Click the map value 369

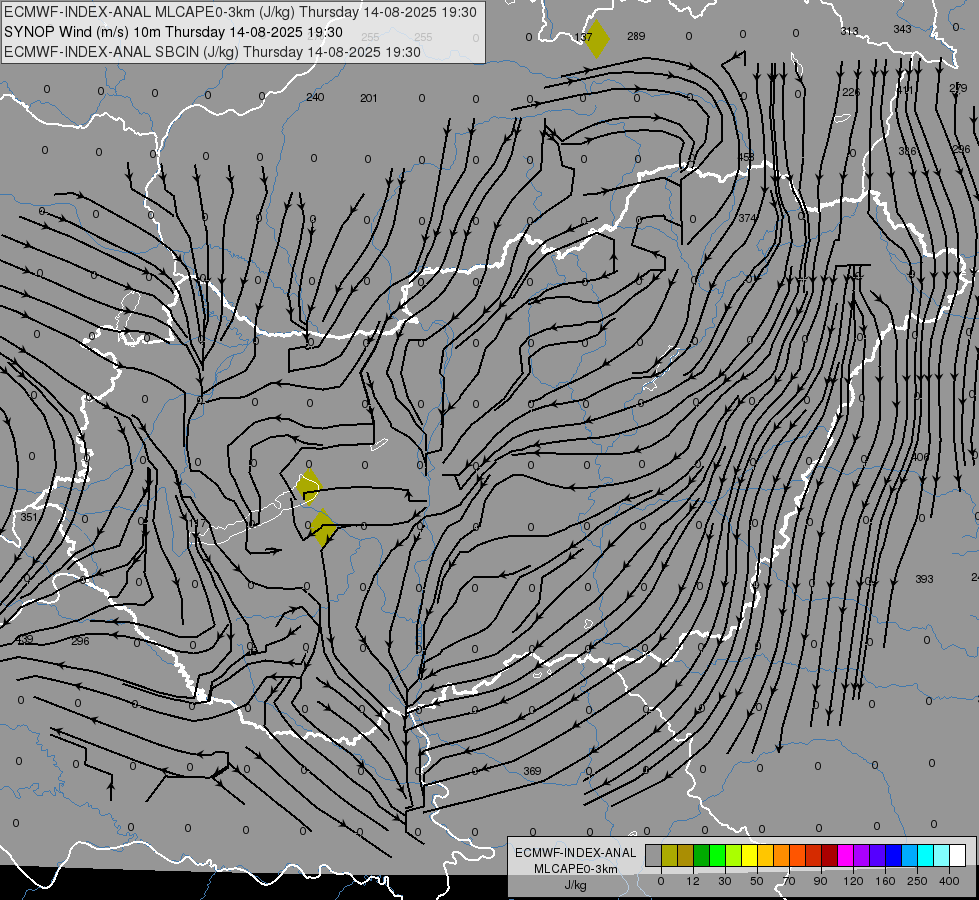532,771
